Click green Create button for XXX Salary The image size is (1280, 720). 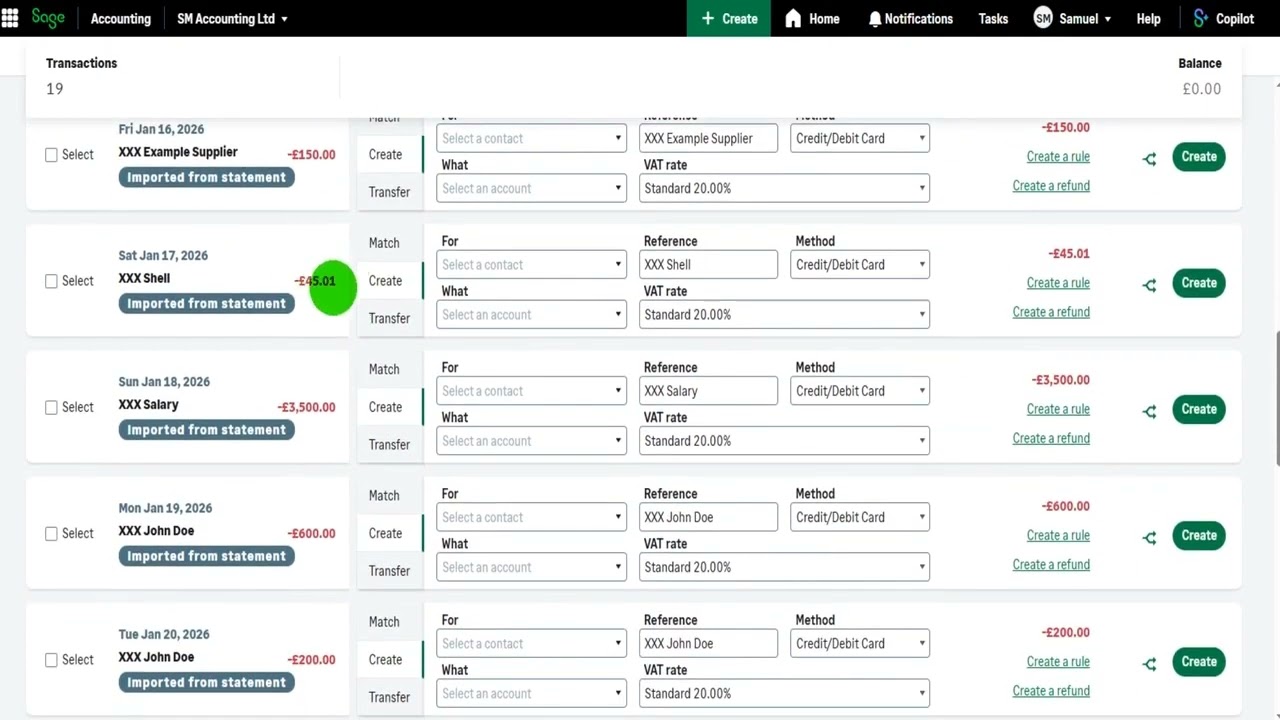coord(1198,409)
